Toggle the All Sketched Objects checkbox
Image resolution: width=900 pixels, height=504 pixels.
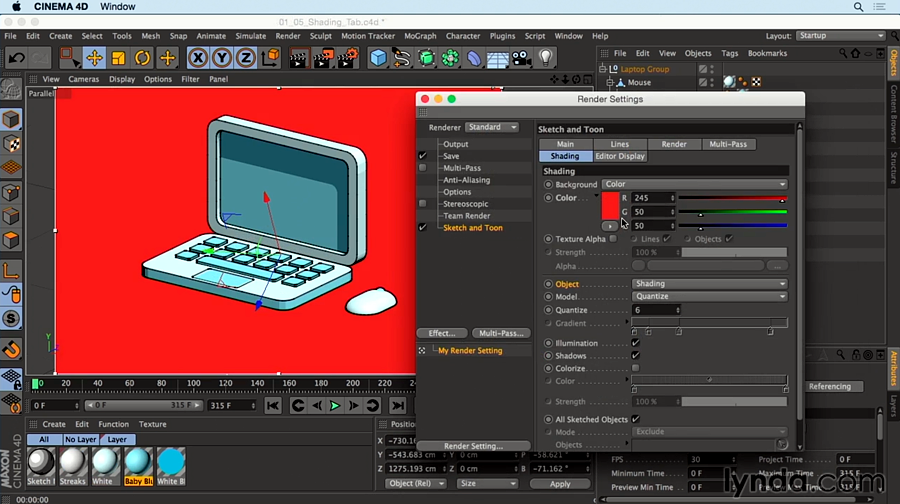click(635, 419)
